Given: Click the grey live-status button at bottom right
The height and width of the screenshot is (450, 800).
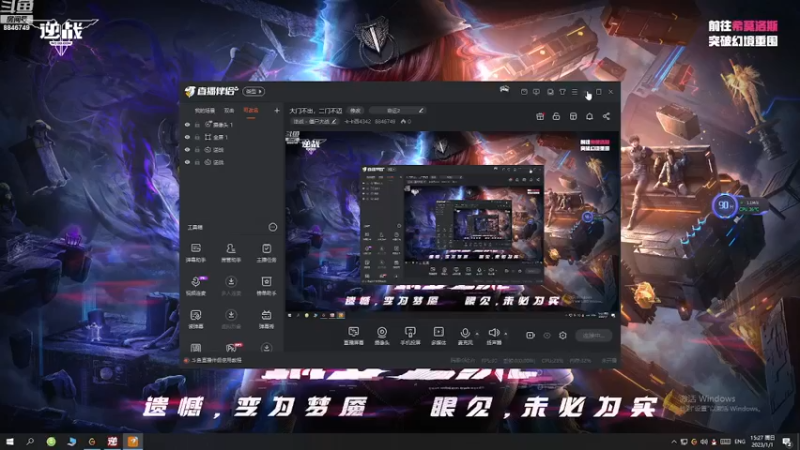Looking at the screenshot, I should click(593, 335).
